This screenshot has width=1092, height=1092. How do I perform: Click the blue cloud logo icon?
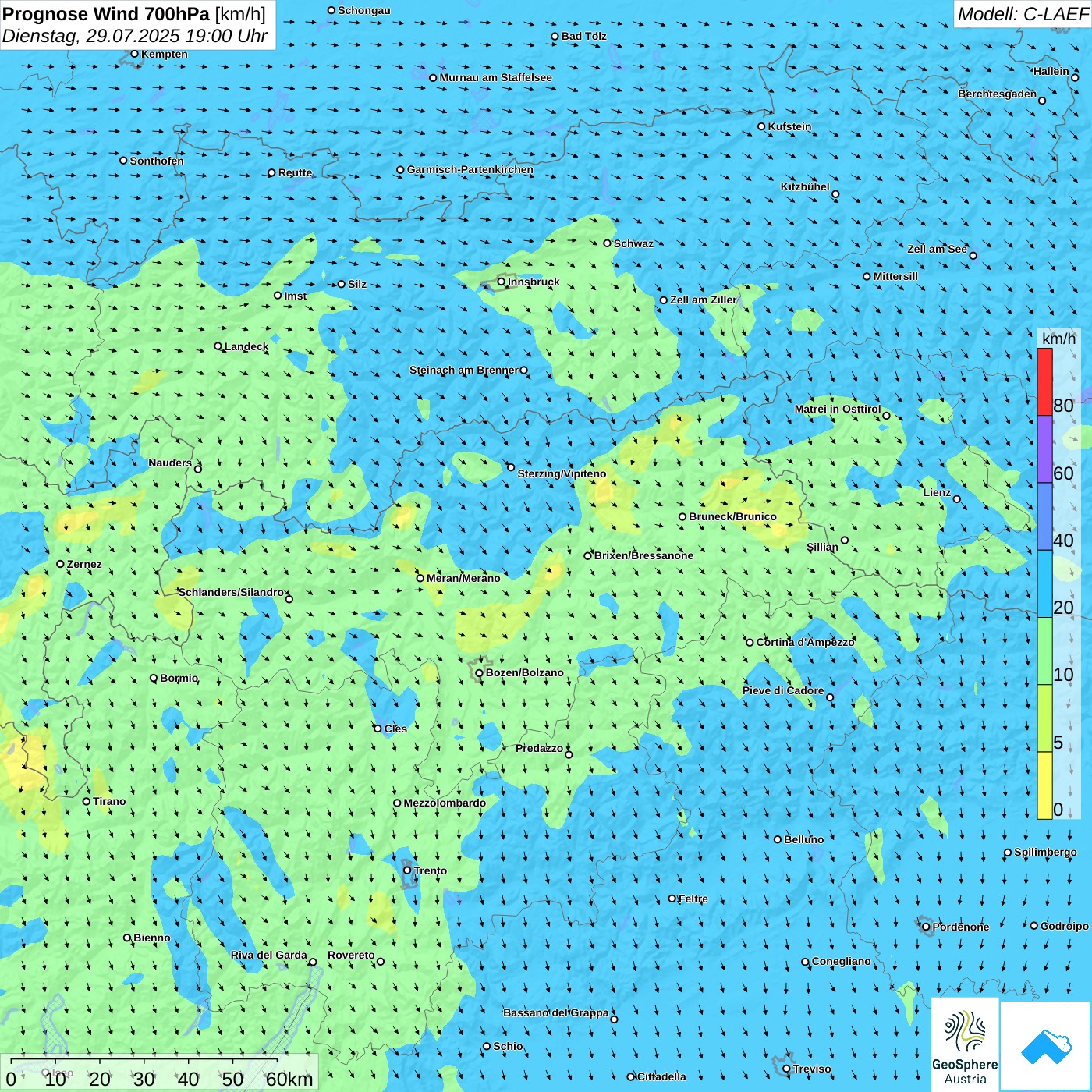coord(1046,1047)
